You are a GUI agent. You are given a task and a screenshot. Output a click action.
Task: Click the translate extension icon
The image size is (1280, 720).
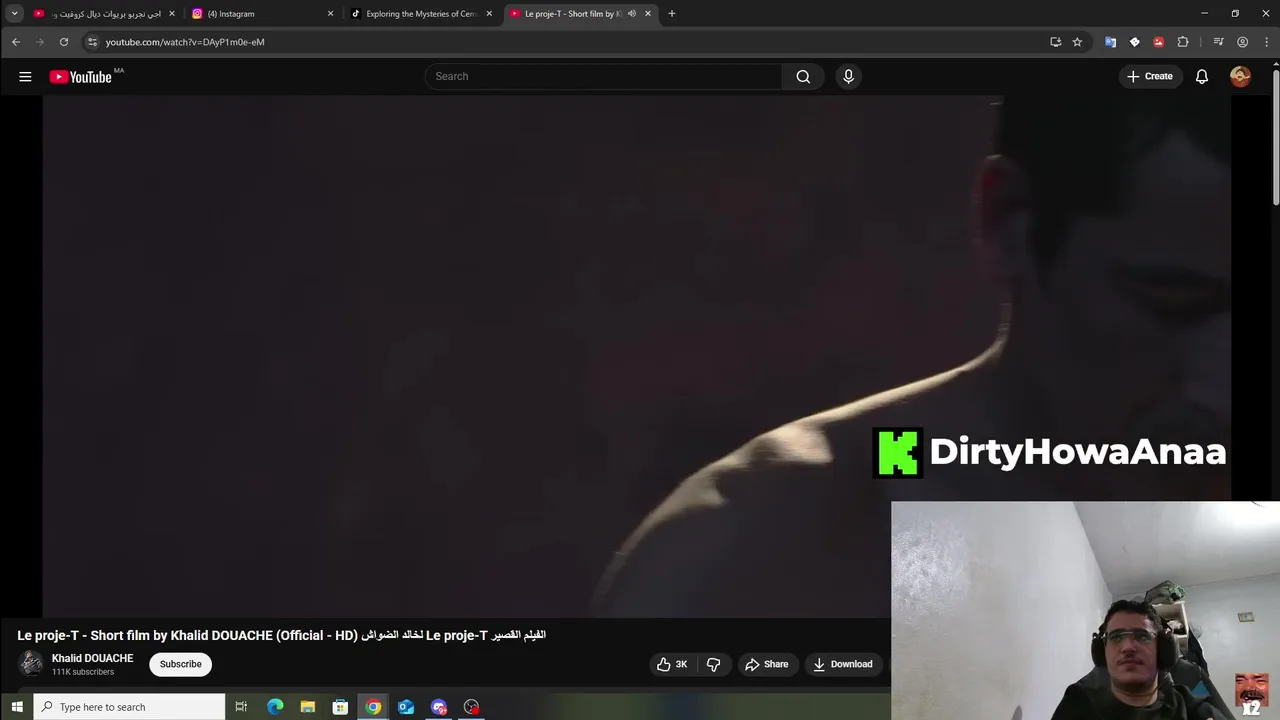coord(1110,42)
